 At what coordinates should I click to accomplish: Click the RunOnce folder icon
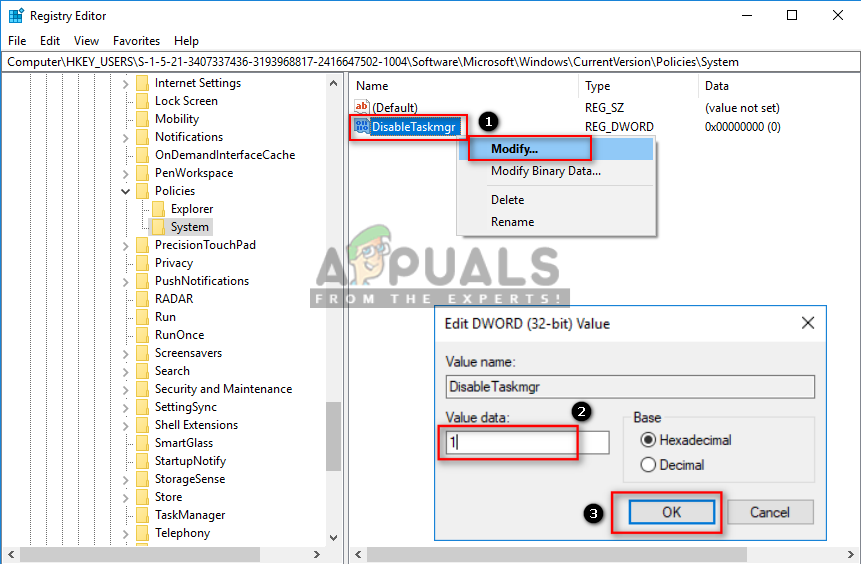coord(142,335)
